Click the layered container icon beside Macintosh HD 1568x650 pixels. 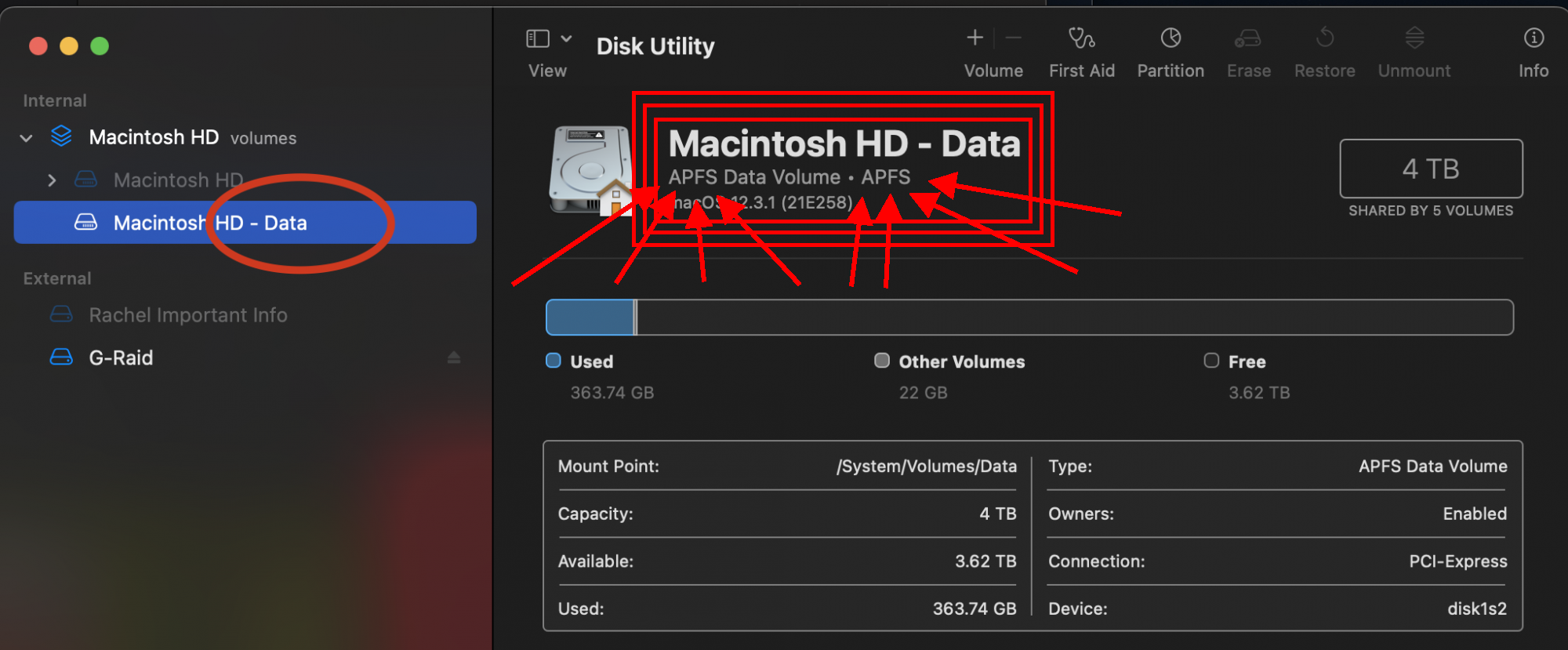pyautogui.click(x=61, y=136)
